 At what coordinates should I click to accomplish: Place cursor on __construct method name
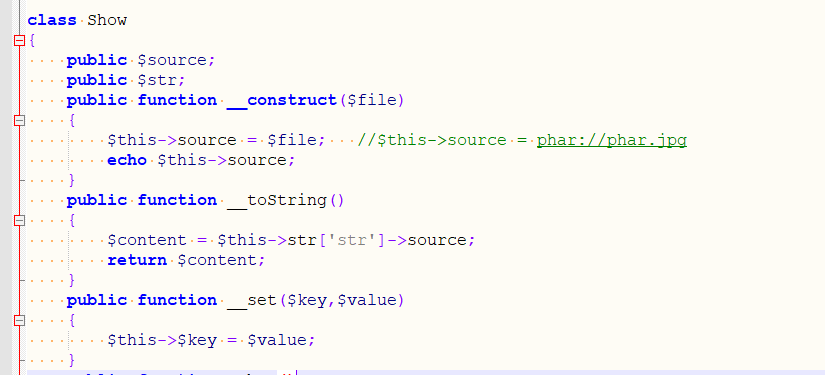(281, 100)
